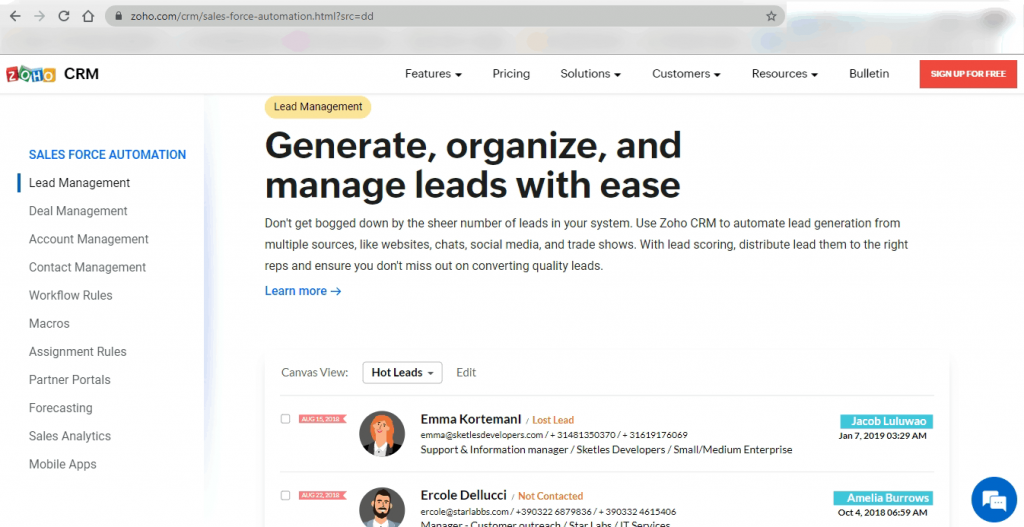Click the browser forward arrow
Viewport: 1024px width, 527px height.
[x=39, y=16]
